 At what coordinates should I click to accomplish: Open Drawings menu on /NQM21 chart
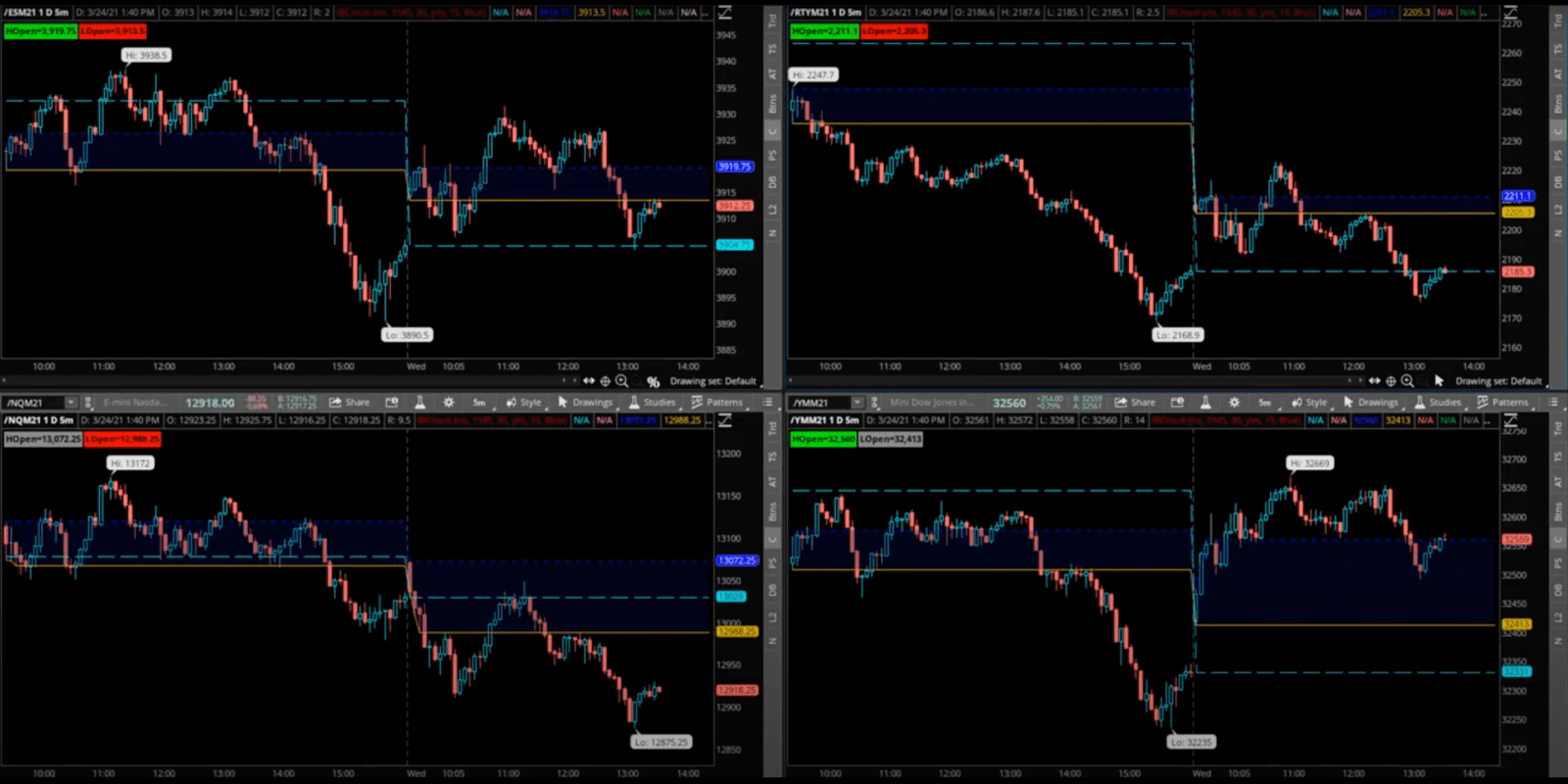click(586, 402)
